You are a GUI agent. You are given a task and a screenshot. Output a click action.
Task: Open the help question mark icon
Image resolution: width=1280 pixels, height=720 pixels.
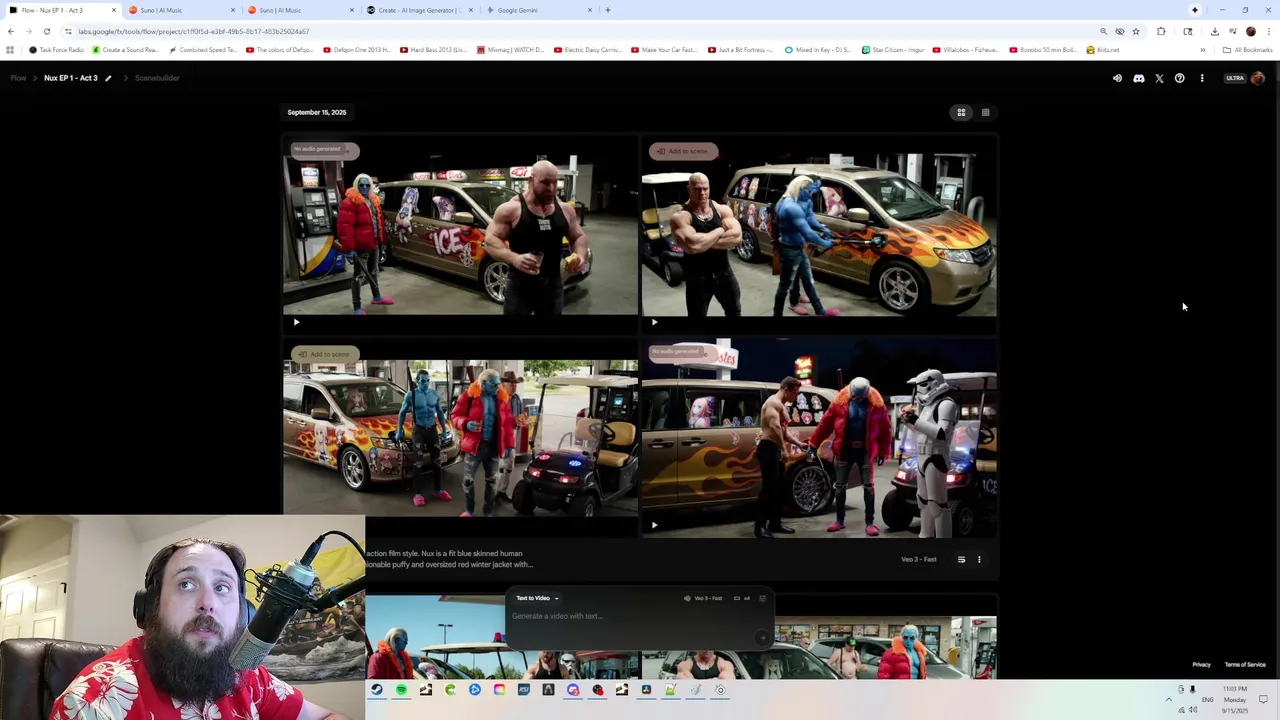(1180, 78)
